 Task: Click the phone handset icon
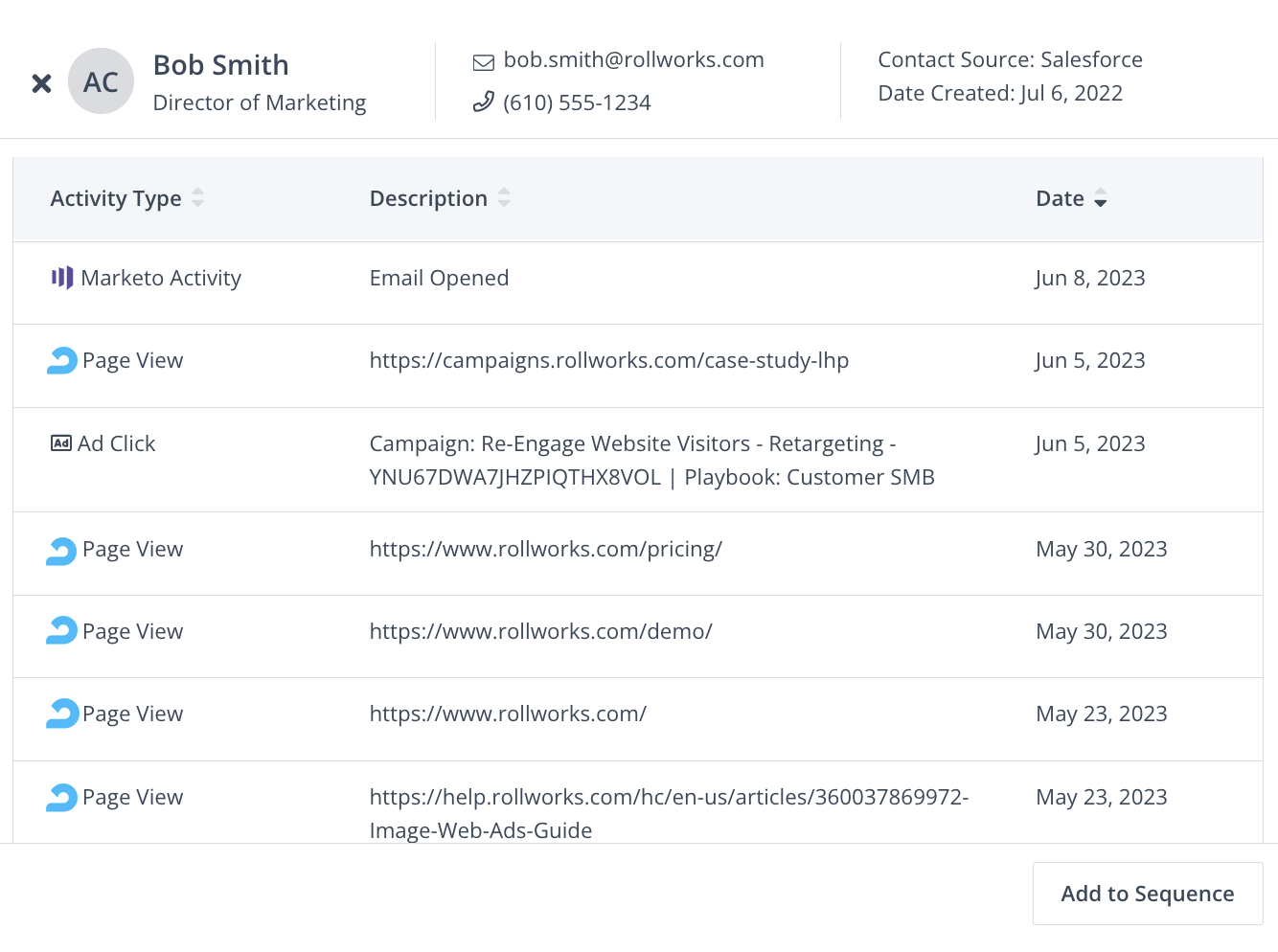tap(484, 102)
